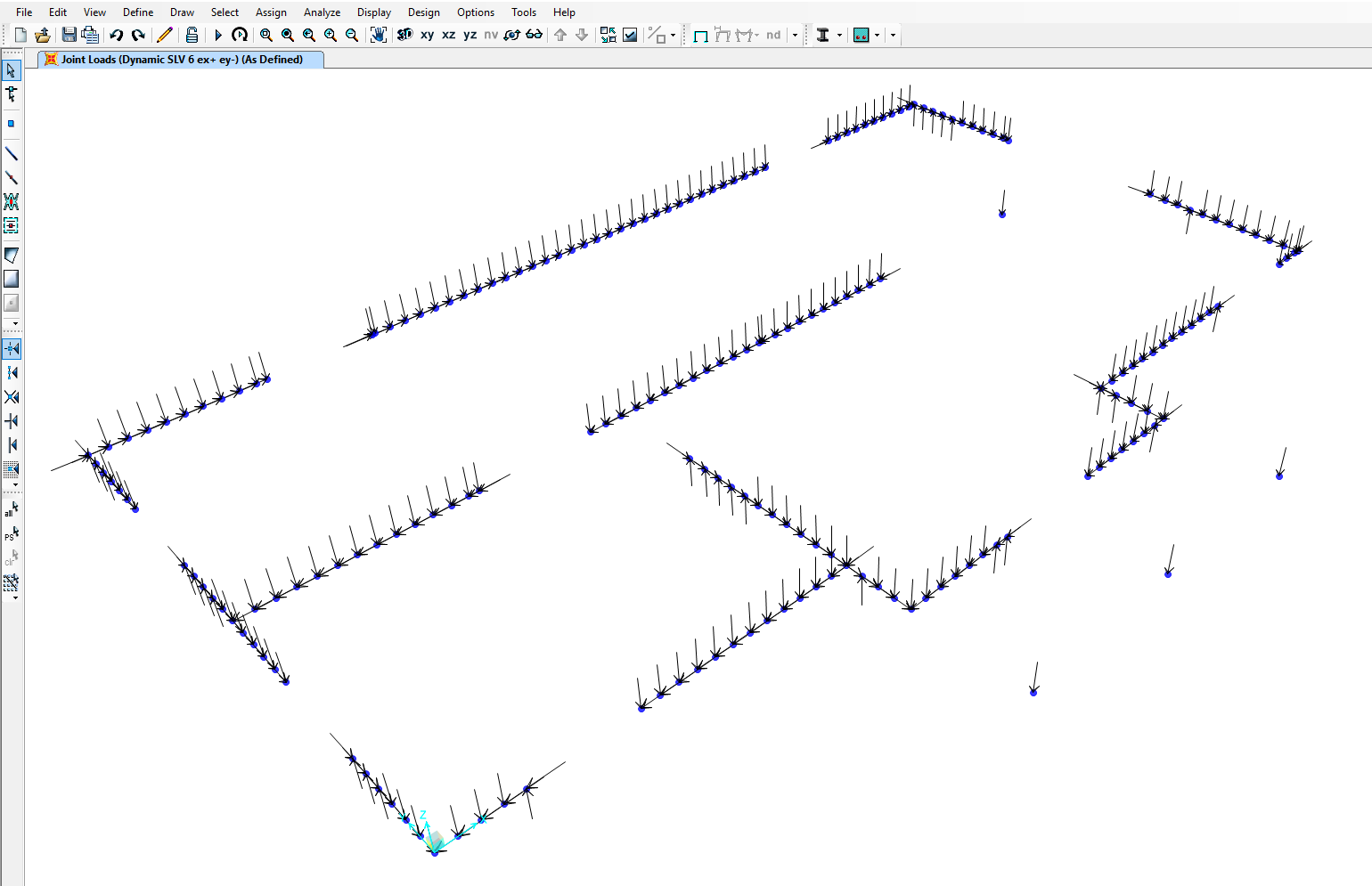Toggle snap to Ends and Midpoints
Viewport: 1372px width, 886px height.
tap(12, 373)
